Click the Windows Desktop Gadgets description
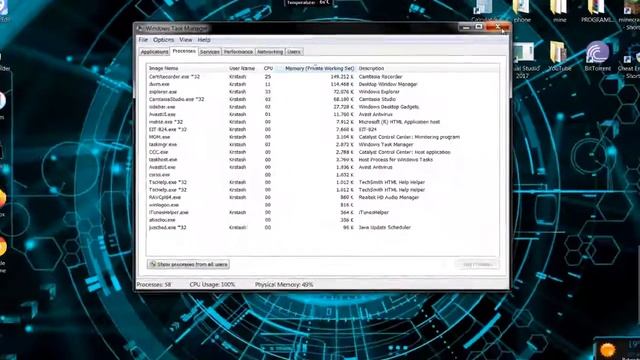This screenshot has width=640, height=360. tap(389, 107)
